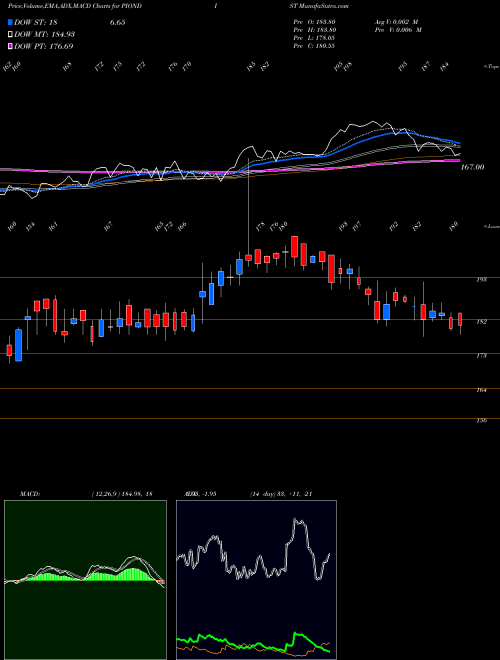Screen dimensions: 500x660
Task: Open the green MACD histogram panel
Action: coord(85,580)
